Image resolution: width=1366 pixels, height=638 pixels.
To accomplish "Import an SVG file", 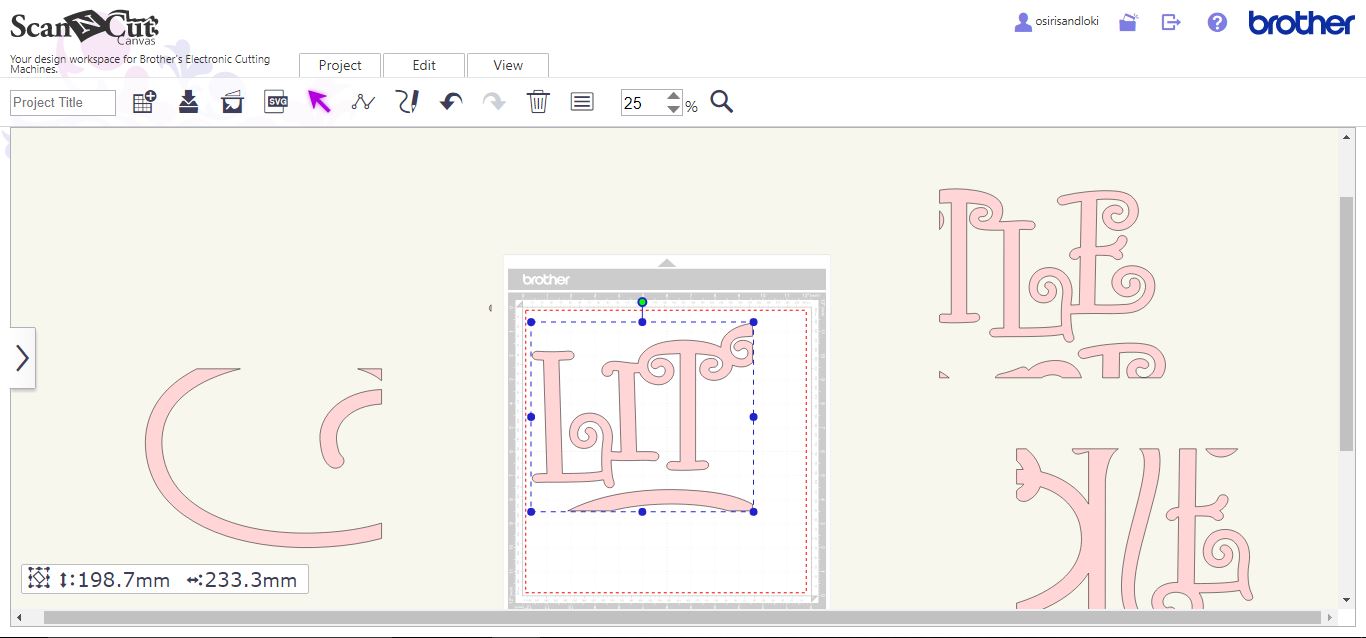I will 276,101.
